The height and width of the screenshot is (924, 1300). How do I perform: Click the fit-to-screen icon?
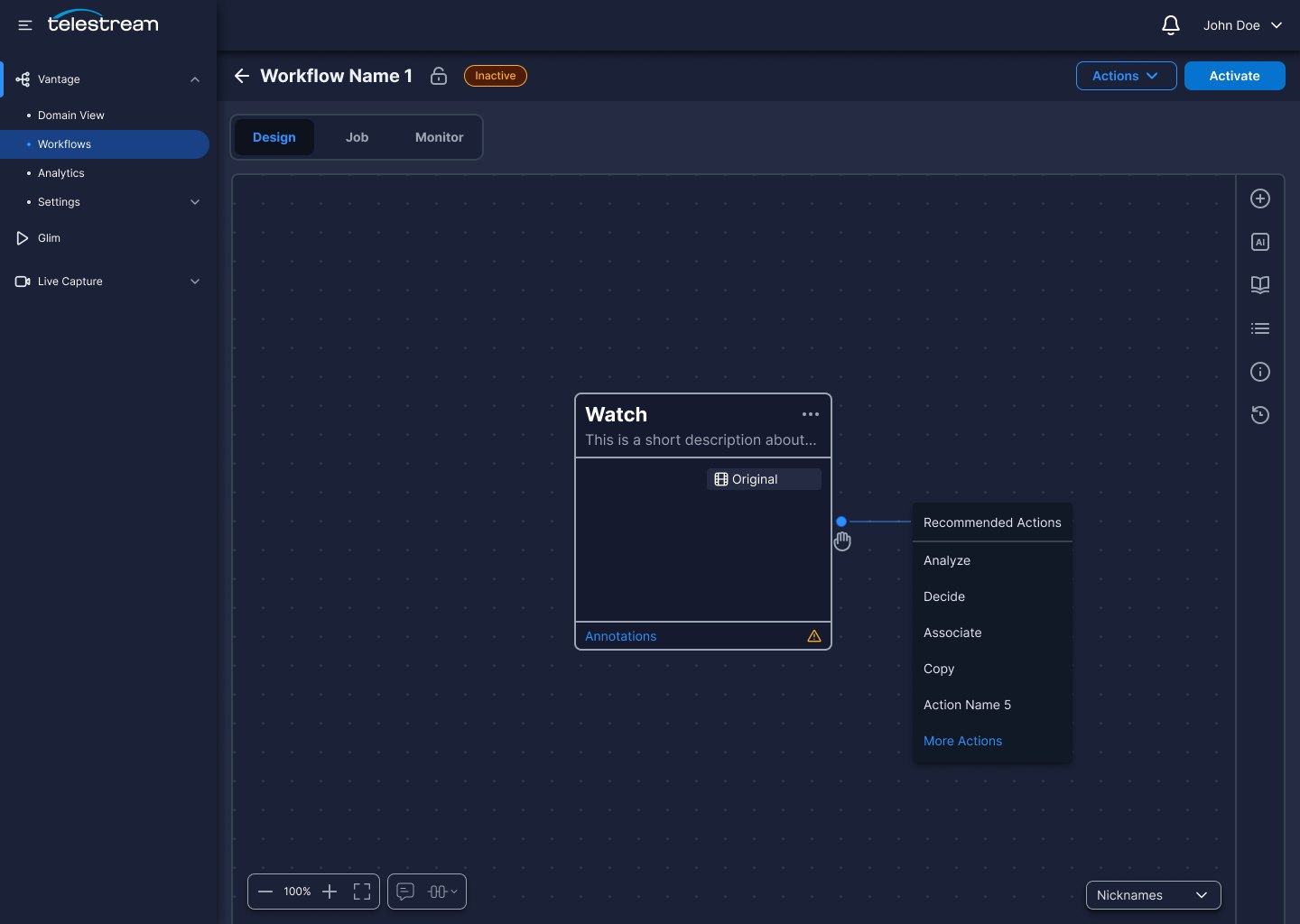[362, 892]
